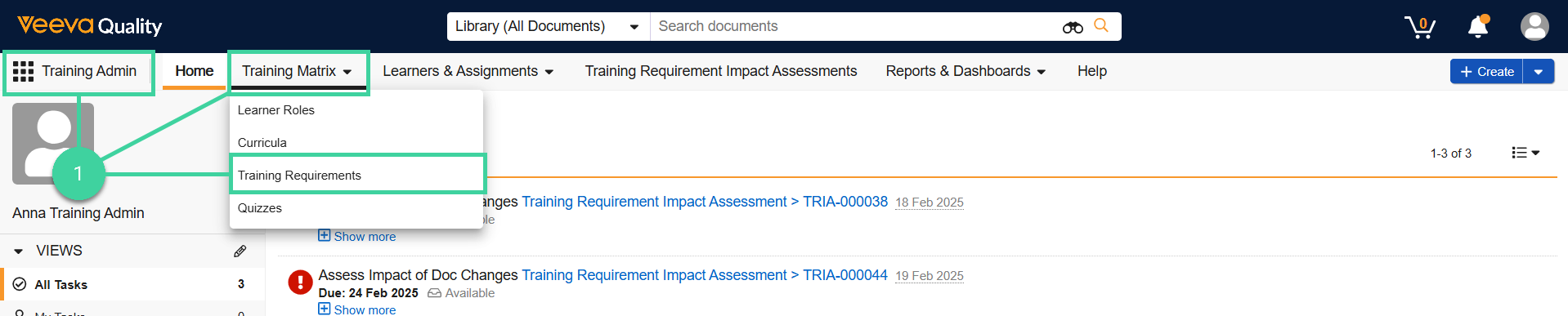Click the binoculars advanced search icon
Screen dimensions: 1568x316
point(1073,27)
